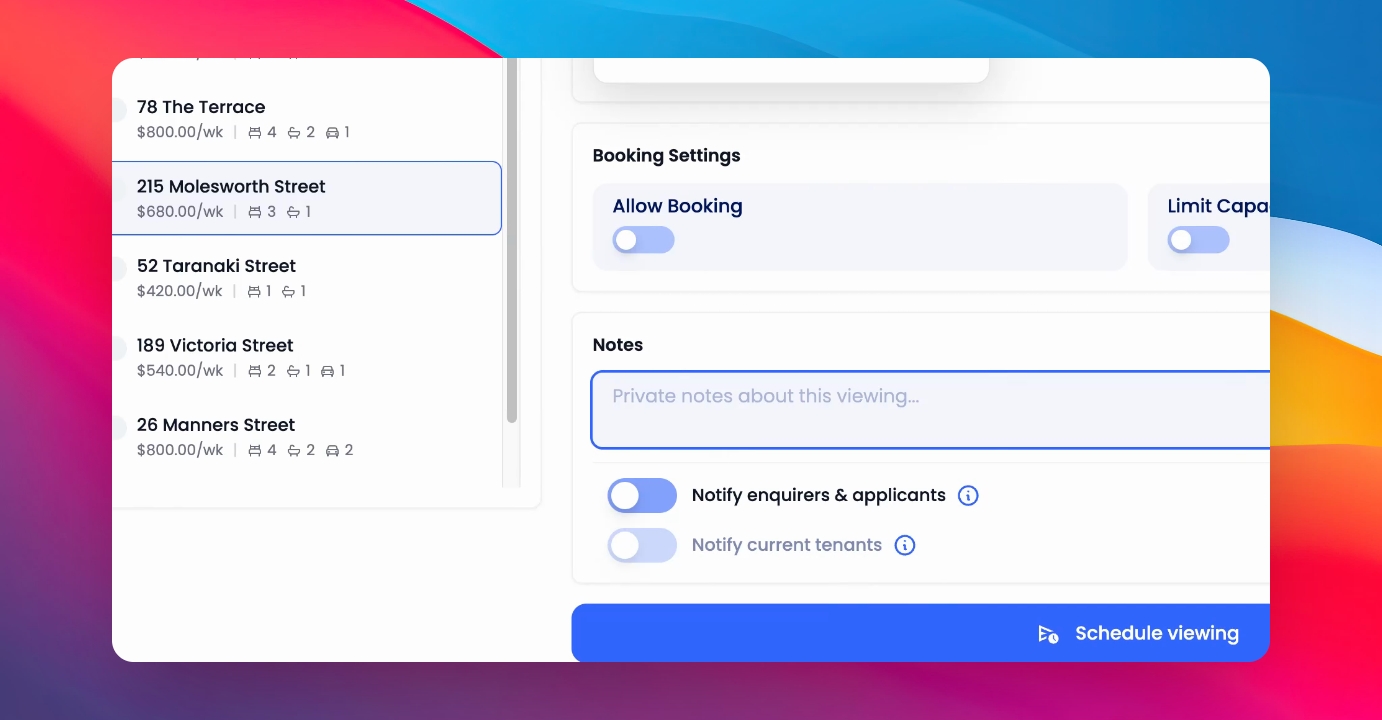Select the 189 Victoria Street property

point(306,357)
